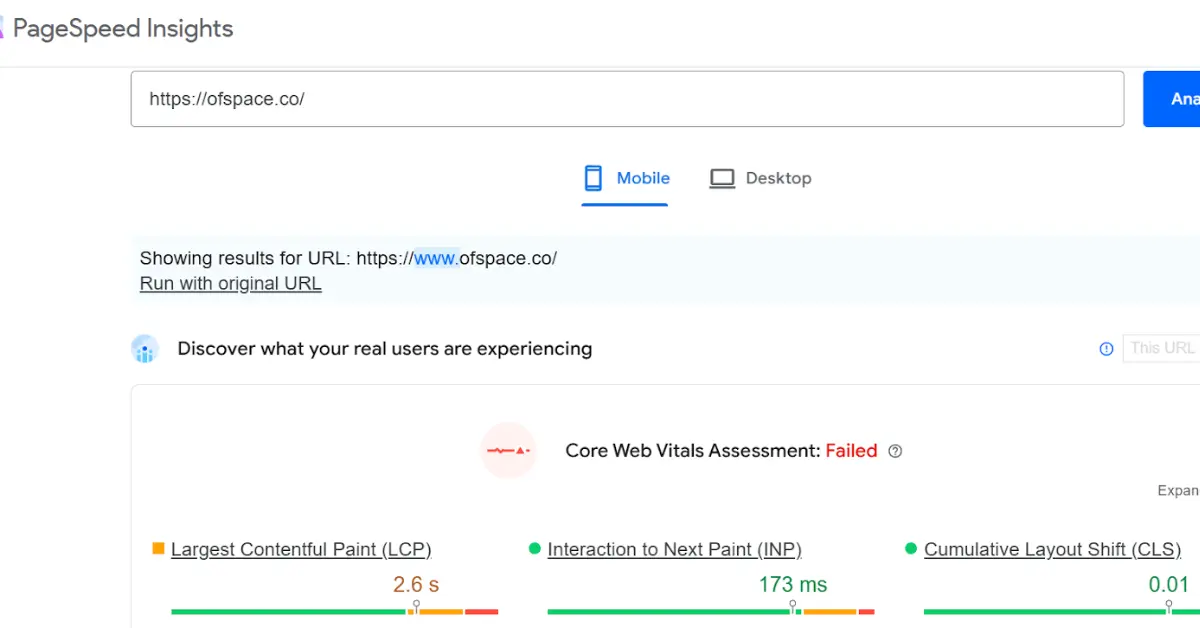Screen dimensions: 1200x628
Task: Switch to the Mobile tab
Action: click(626, 179)
